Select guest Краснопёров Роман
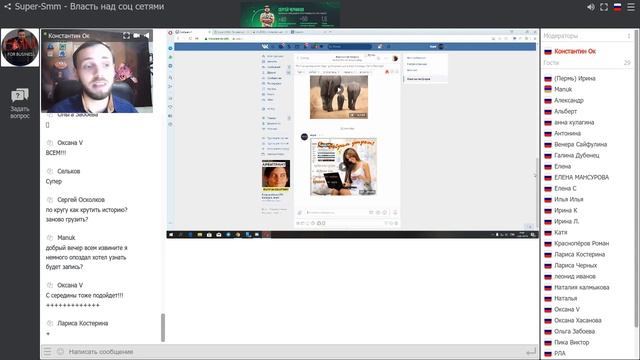The height and width of the screenshot is (360, 640). [581, 244]
